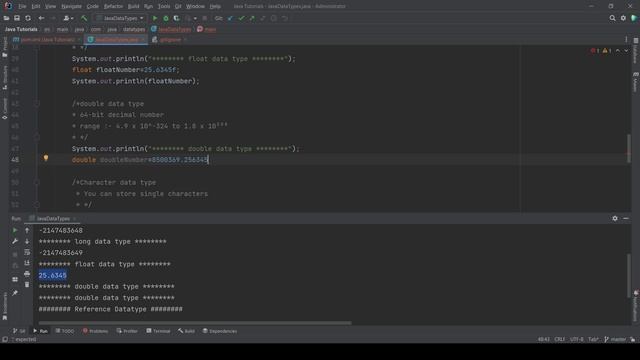Print console output with the printer icon

tap(27, 273)
